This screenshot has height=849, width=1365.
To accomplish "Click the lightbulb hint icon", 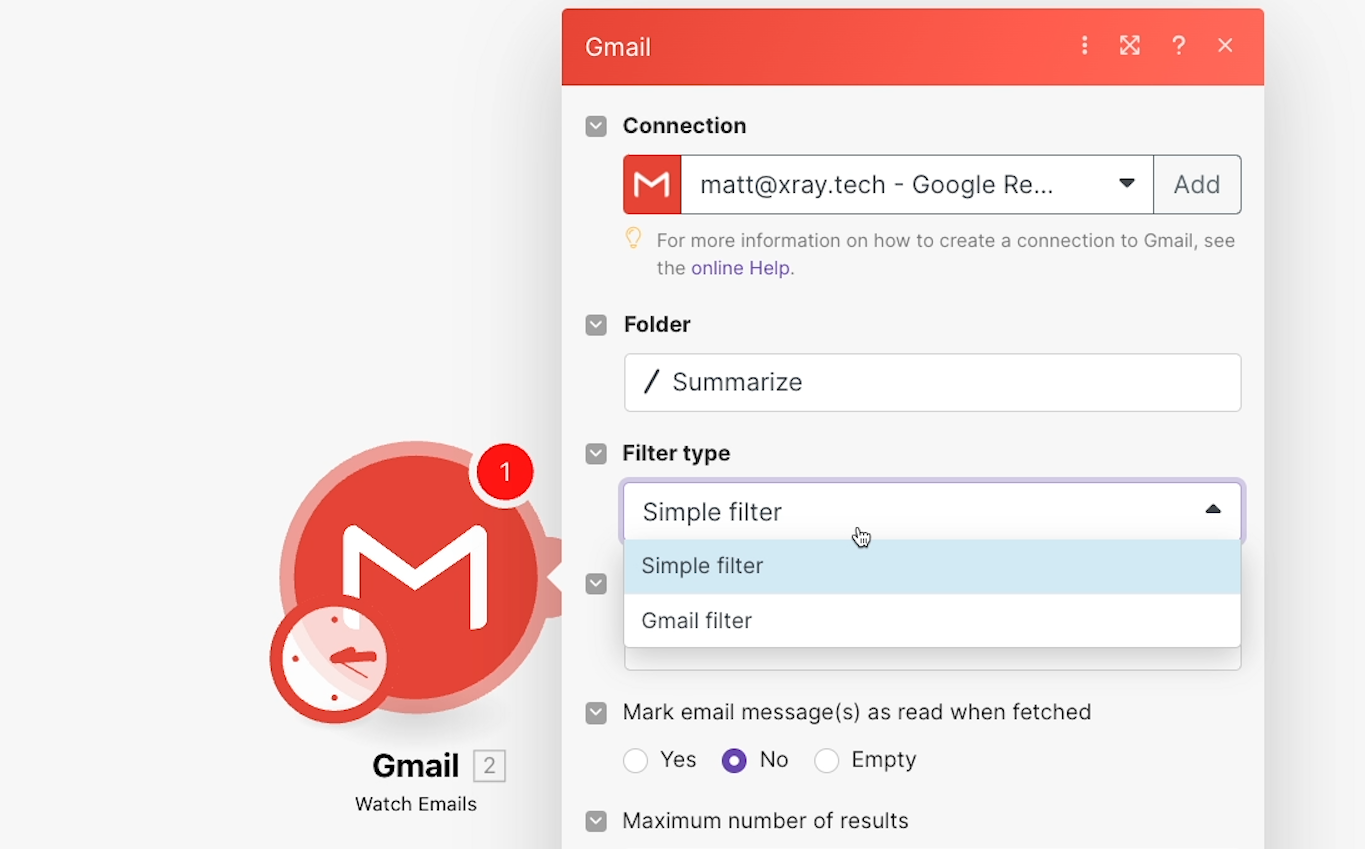I will click(633, 238).
